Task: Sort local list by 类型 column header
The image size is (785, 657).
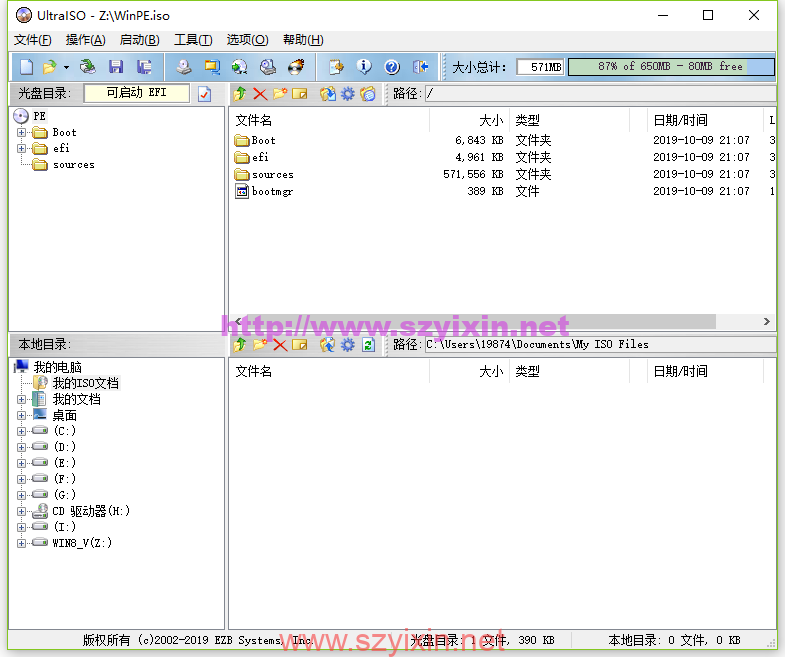Action: [569, 371]
